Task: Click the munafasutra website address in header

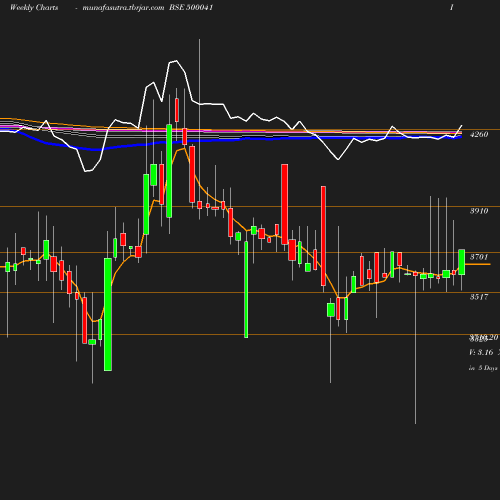Action: (x=123, y=8)
